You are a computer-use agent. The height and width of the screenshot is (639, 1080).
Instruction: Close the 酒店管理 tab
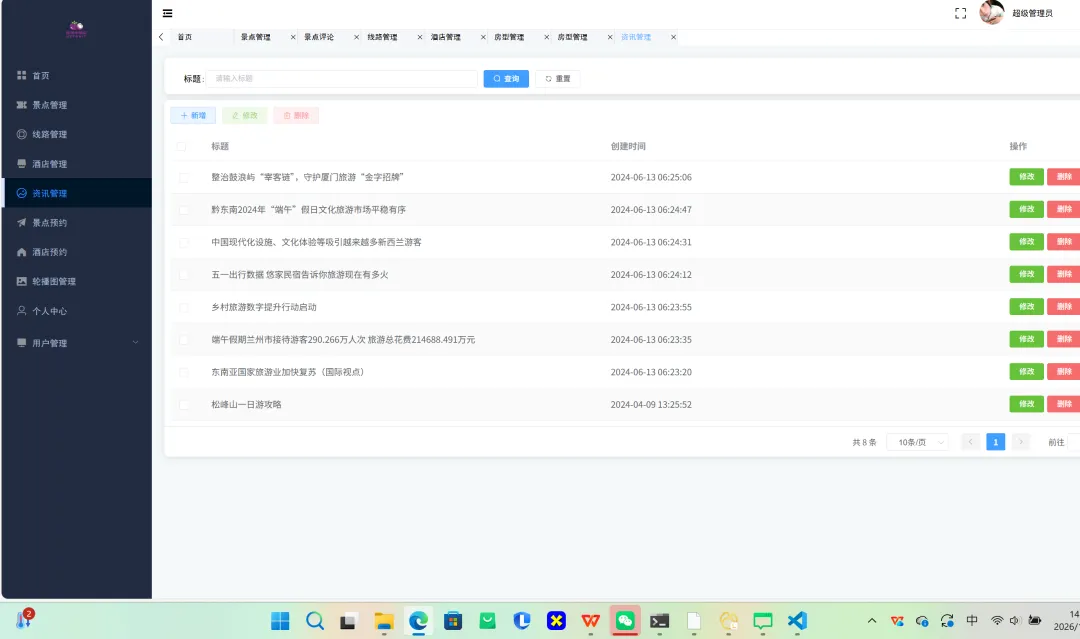(x=483, y=37)
